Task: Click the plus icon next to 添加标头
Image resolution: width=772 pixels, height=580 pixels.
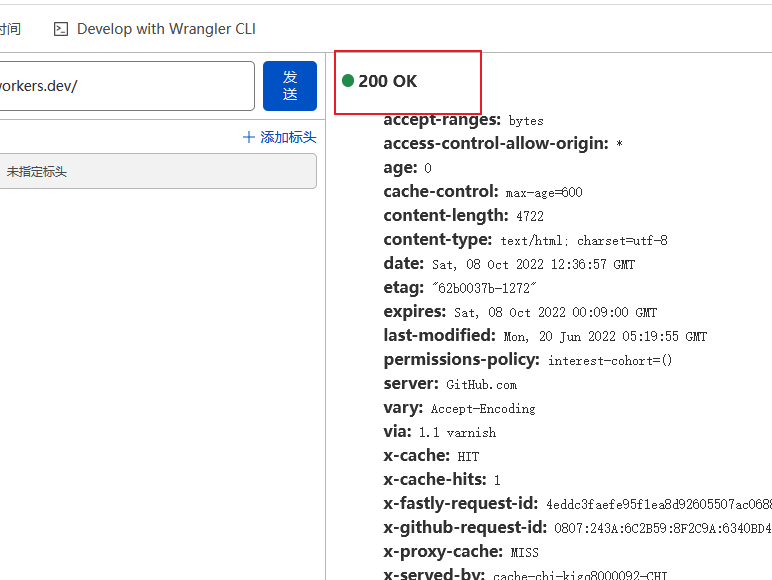Action: click(249, 137)
